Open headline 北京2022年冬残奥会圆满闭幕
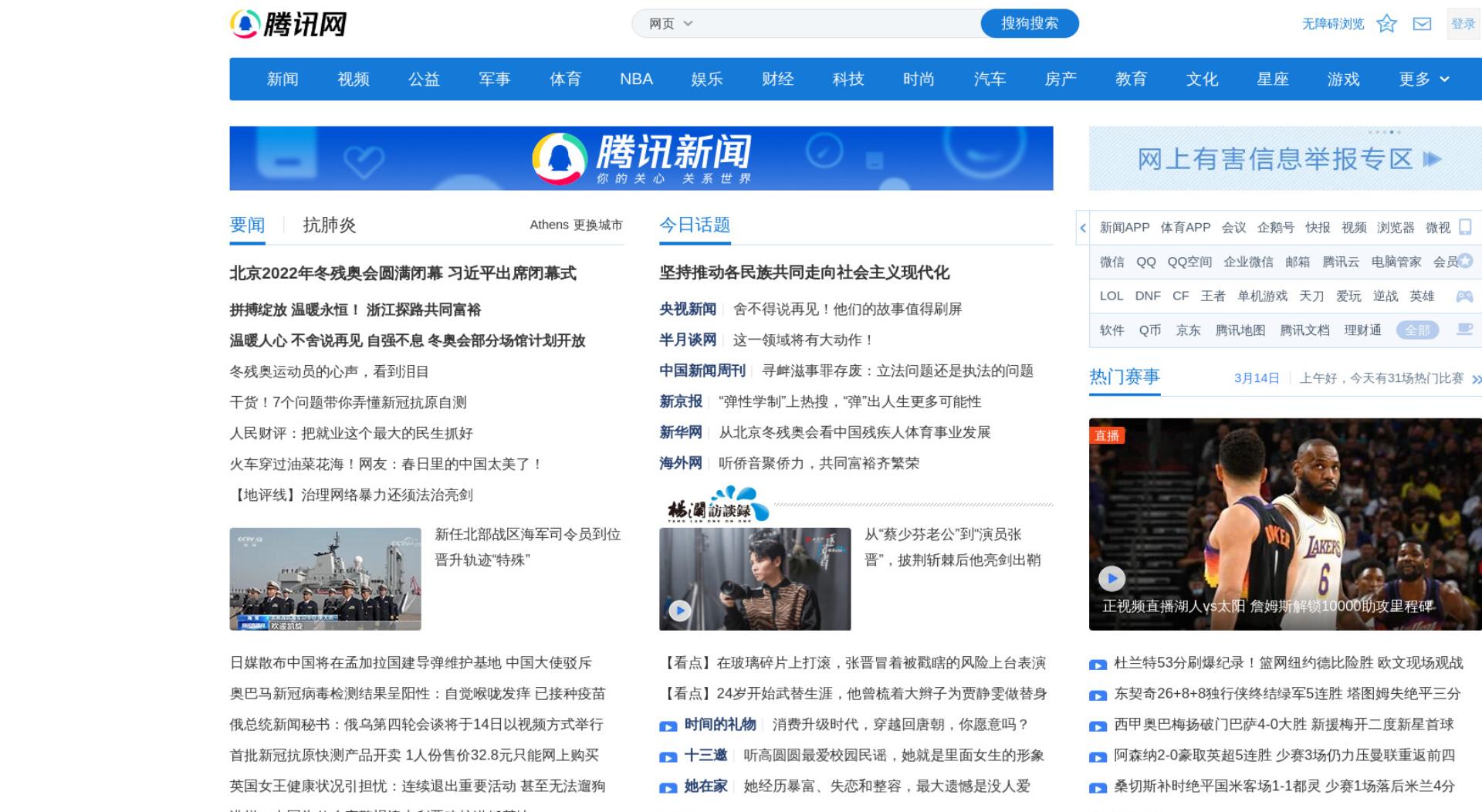The width and height of the screenshot is (1482, 812). [x=403, y=272]
